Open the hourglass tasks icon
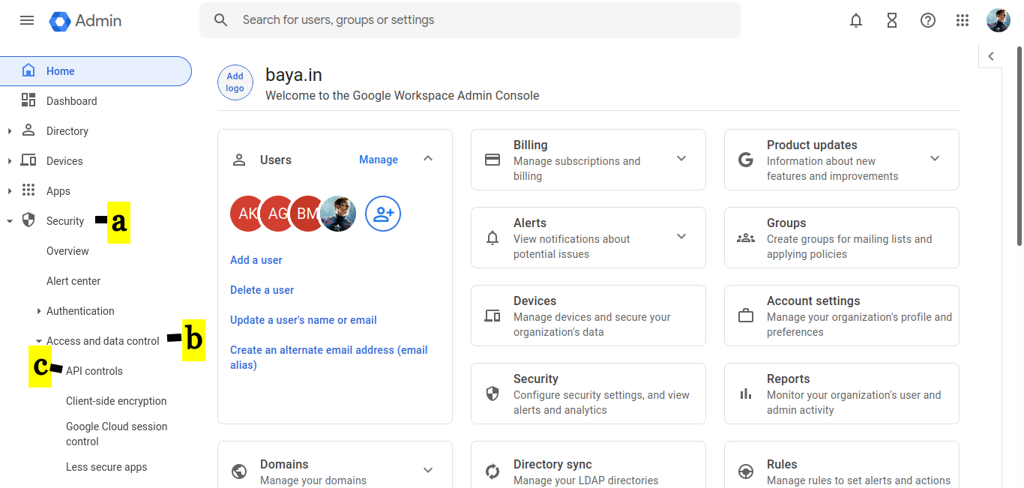 892,20
